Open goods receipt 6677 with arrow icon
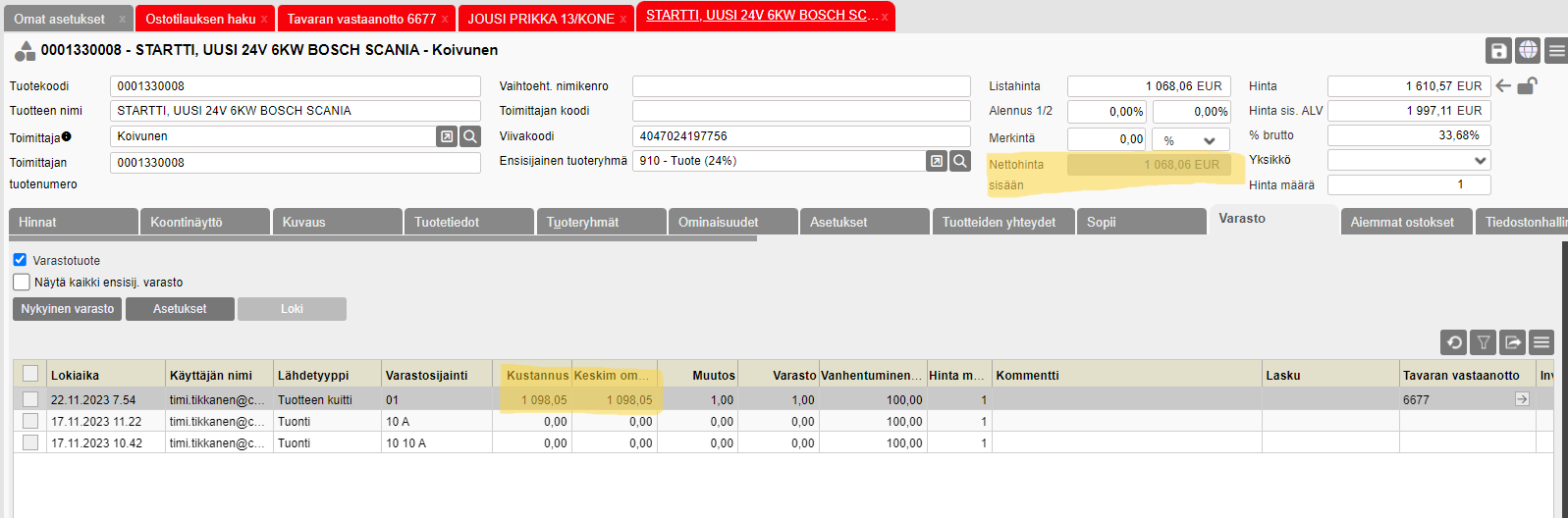 click(1522, 399)
